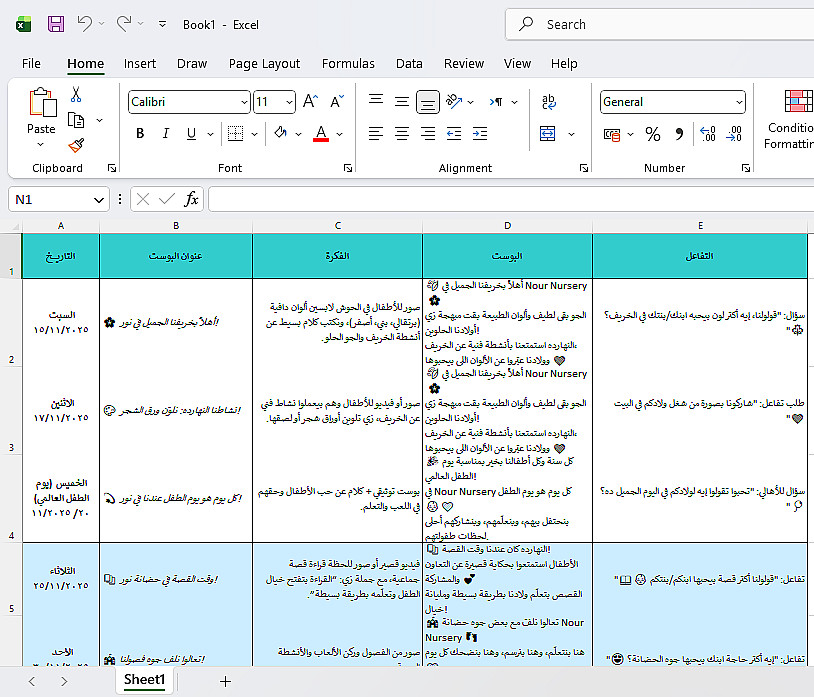Open font color palette arrow
814x697 pixels.
point(340,134)
